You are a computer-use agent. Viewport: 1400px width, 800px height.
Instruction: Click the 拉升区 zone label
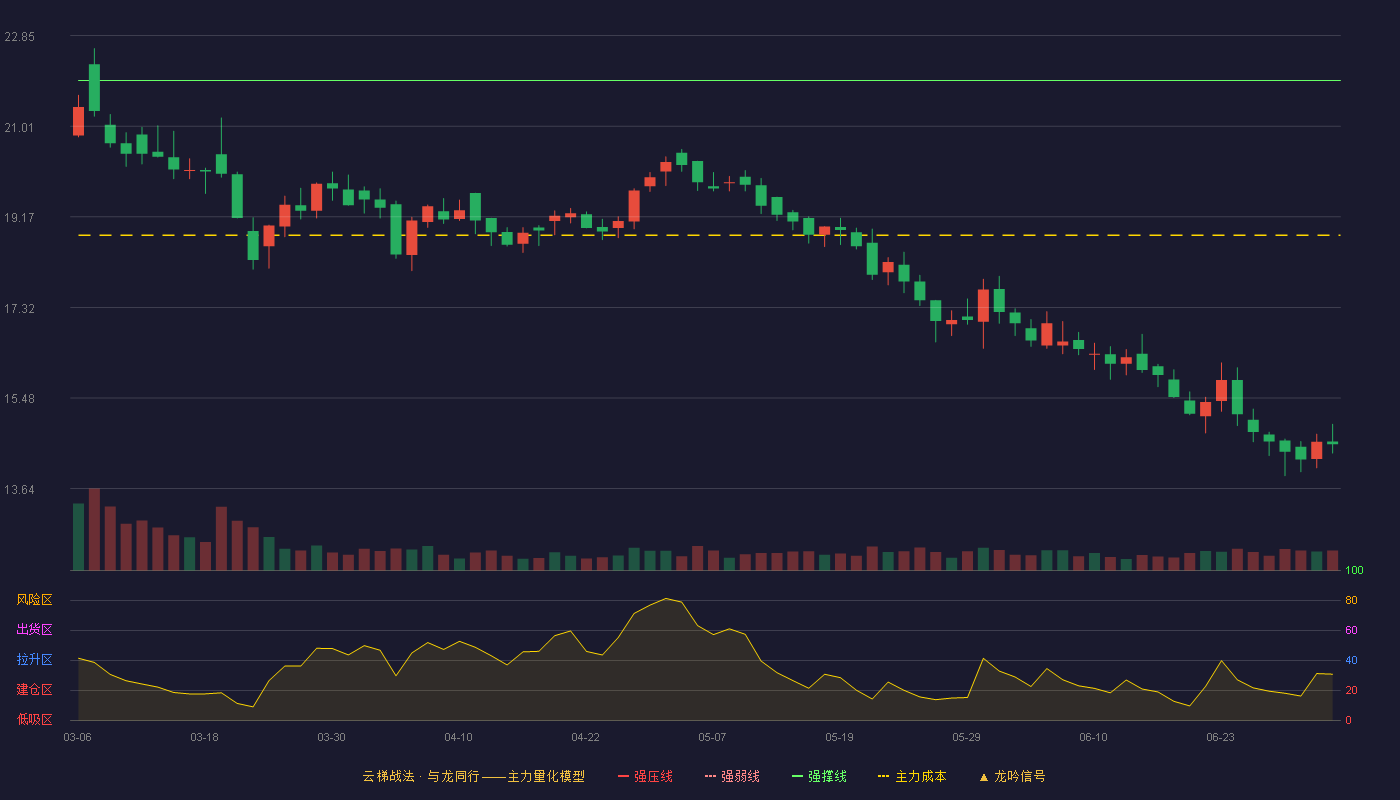coord(34,660)
